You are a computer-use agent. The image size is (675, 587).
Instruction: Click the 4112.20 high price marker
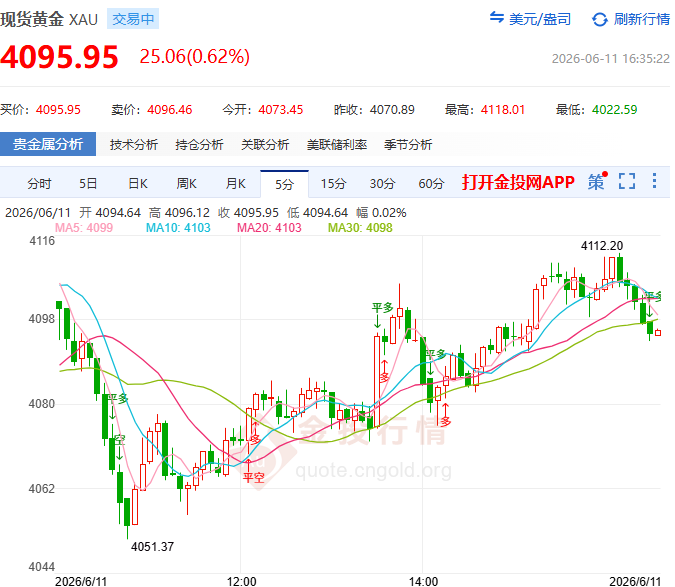pos(602,246)
